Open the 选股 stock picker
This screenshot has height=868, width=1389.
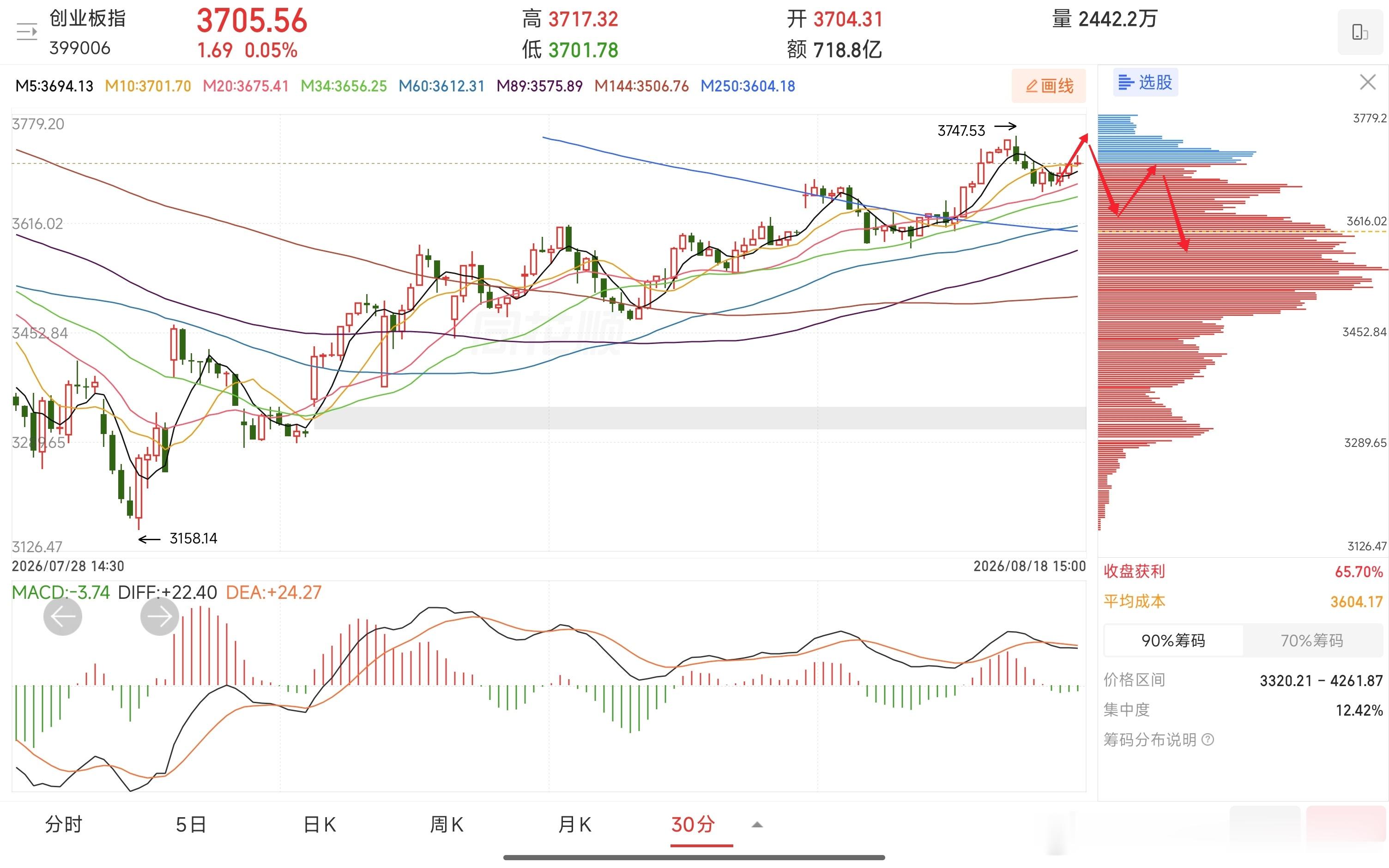1146,82
